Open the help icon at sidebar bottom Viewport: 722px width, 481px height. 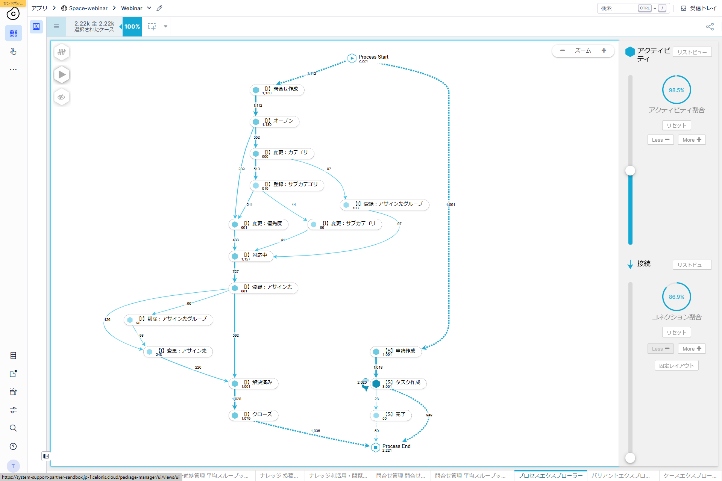click(x=13, y=446)
